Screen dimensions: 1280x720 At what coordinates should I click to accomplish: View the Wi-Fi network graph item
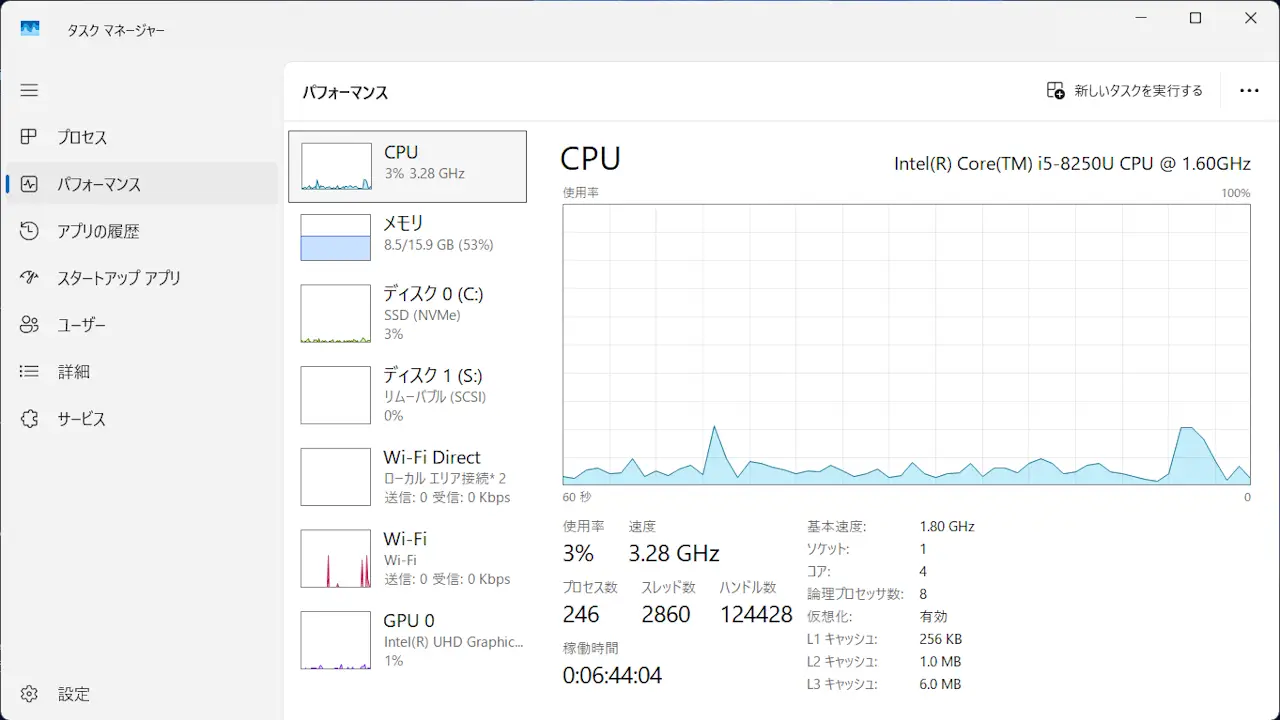407,559
